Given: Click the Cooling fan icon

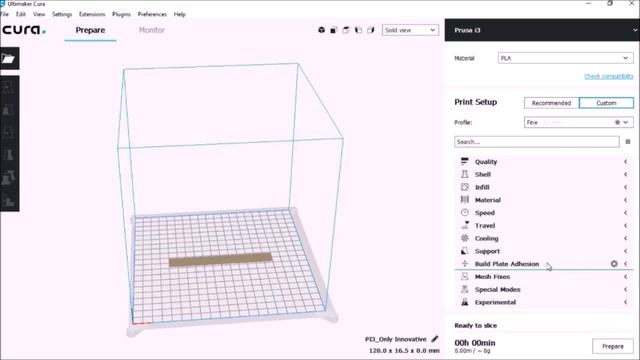Looking at the screenshot, I should [x=464, y=238].
